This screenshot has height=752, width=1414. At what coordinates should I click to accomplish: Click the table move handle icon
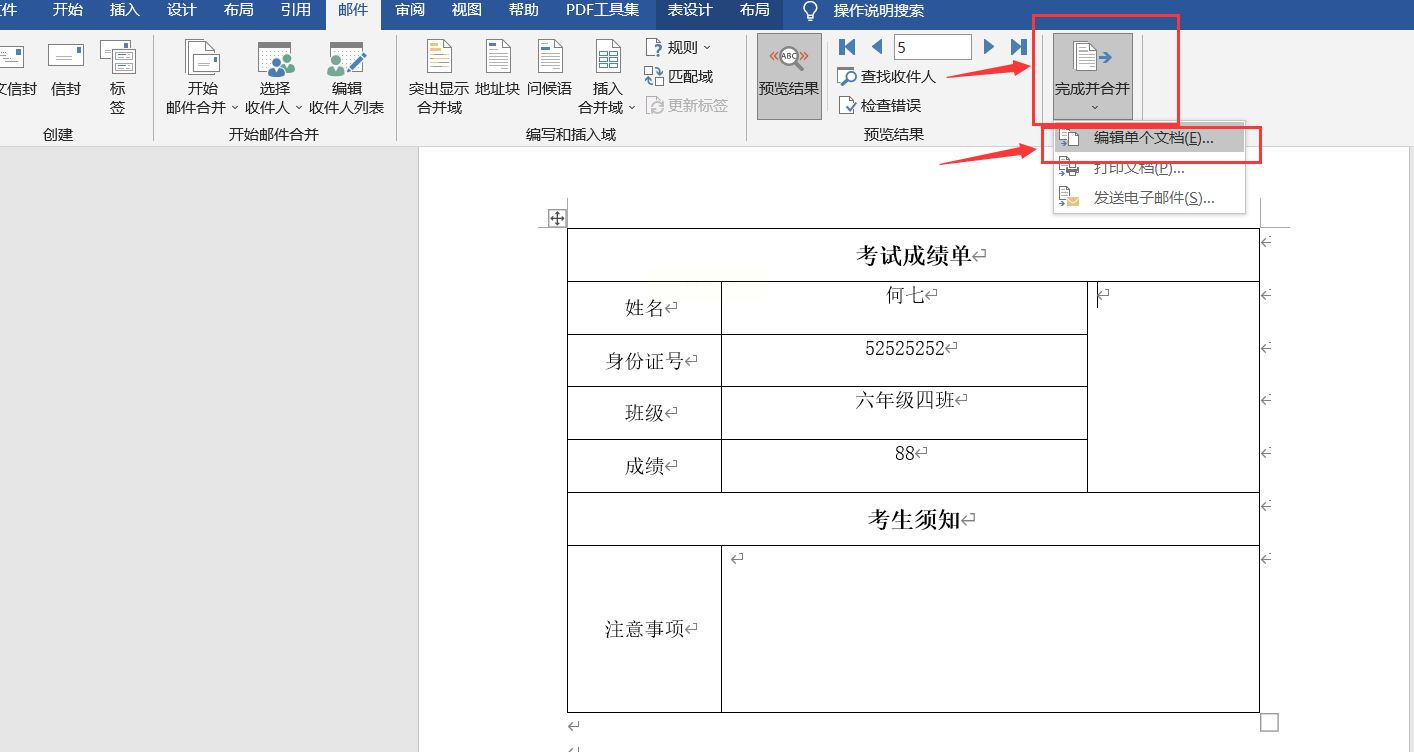coord(557,218)
